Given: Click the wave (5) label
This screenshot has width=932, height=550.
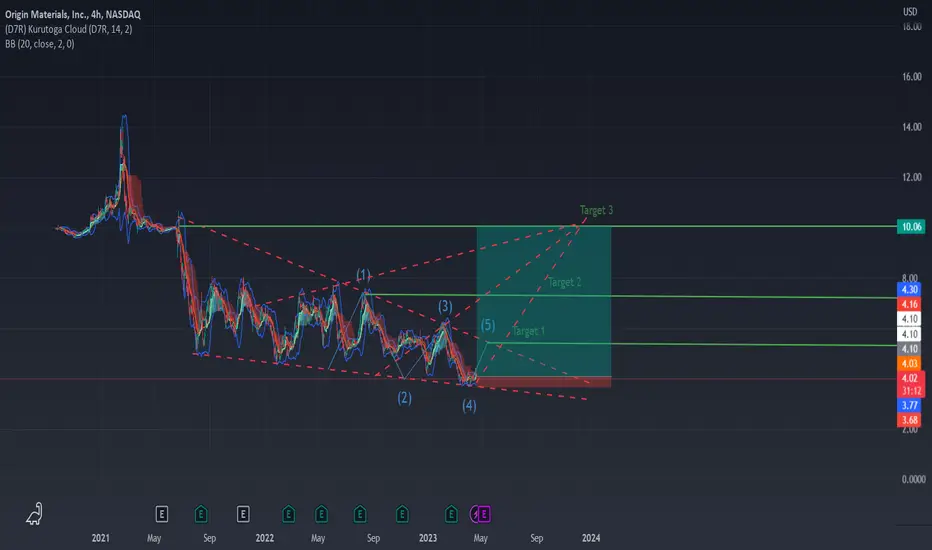Looking at the screenshot, I should (x=487, y=325).
